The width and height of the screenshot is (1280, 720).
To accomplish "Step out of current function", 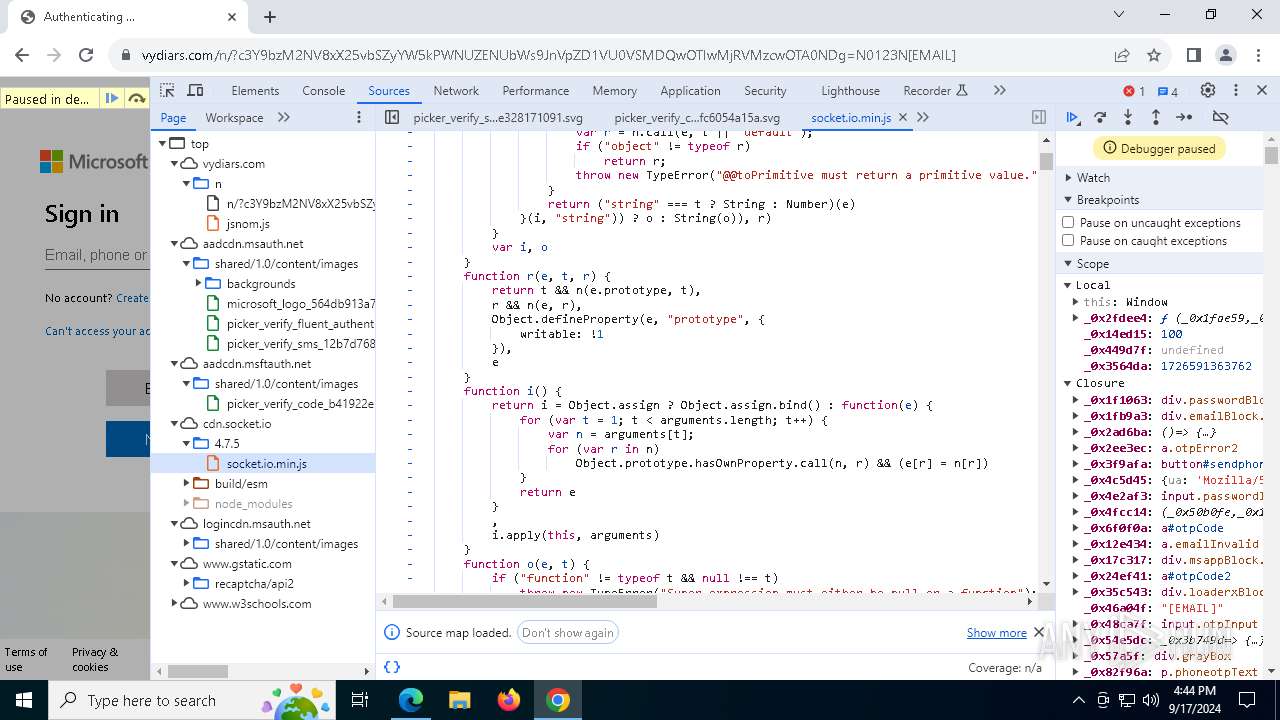I will point(1155,117).
